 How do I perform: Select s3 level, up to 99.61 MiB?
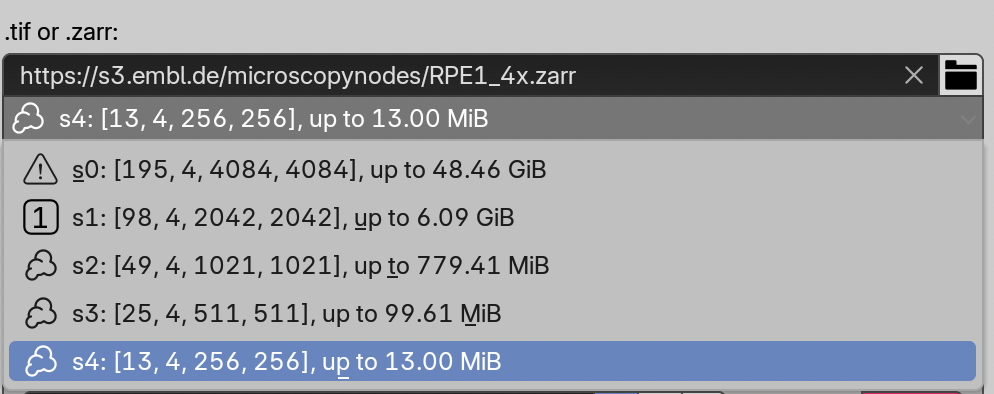tap(492, 314)
